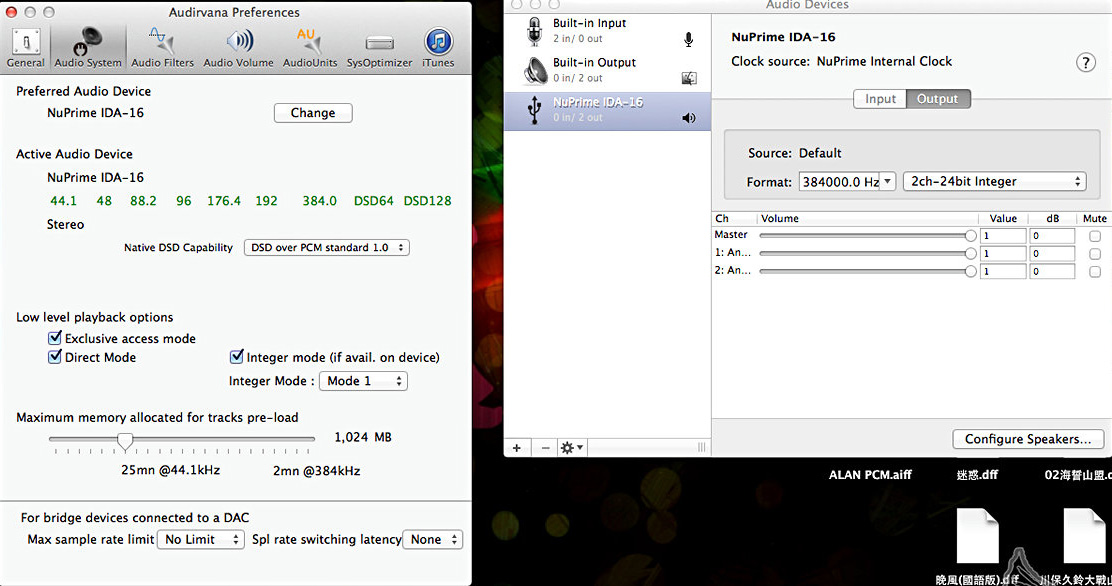Screen dimensions: 1112x586
Task: Click the default output speaker indicator on NuPrime
Action: coord(689,118)
